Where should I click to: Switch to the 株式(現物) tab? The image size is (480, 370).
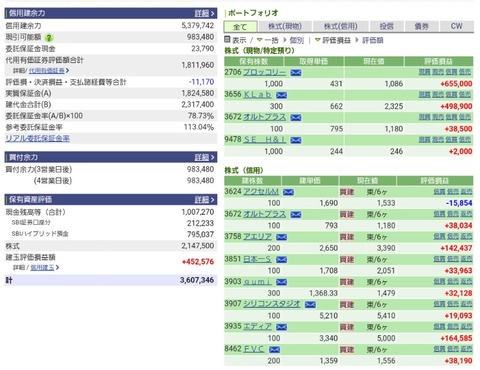[285, 26]
